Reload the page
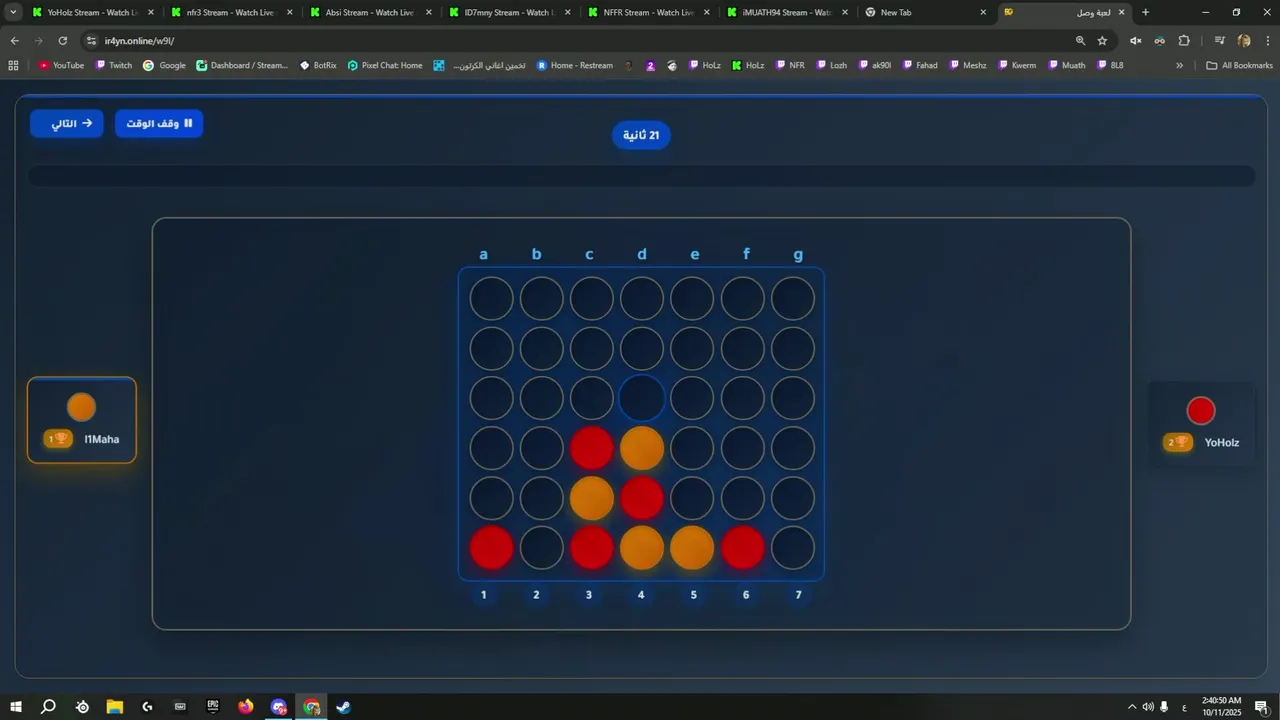 pos(62,41)
